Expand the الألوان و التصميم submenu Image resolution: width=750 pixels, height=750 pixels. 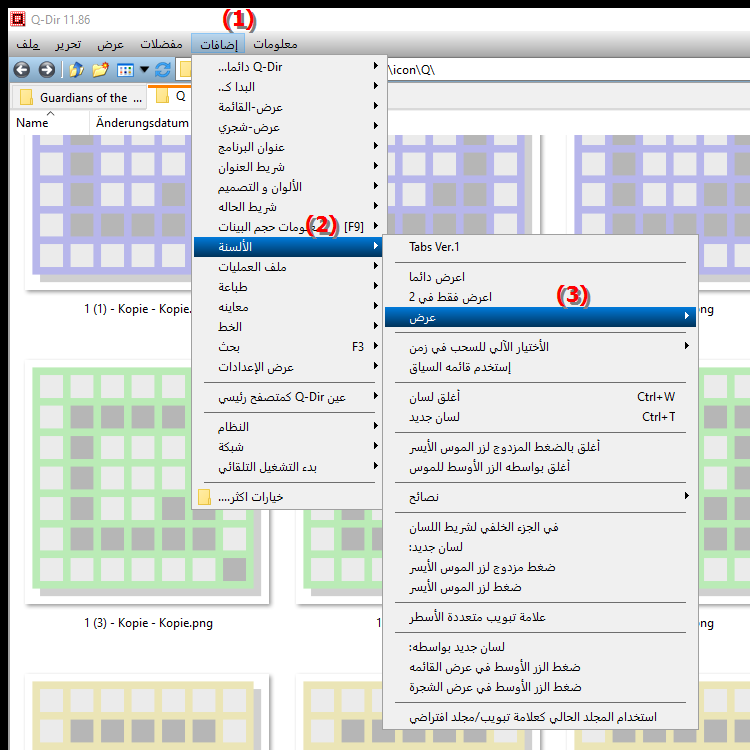(288, 187)
